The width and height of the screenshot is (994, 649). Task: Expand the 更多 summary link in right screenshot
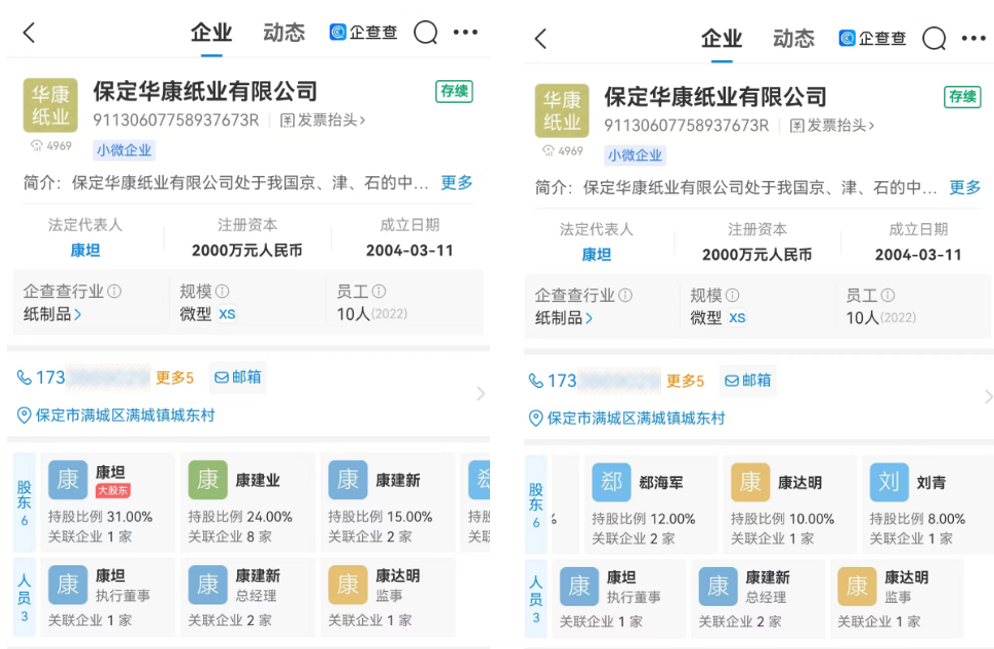[965, 188]
